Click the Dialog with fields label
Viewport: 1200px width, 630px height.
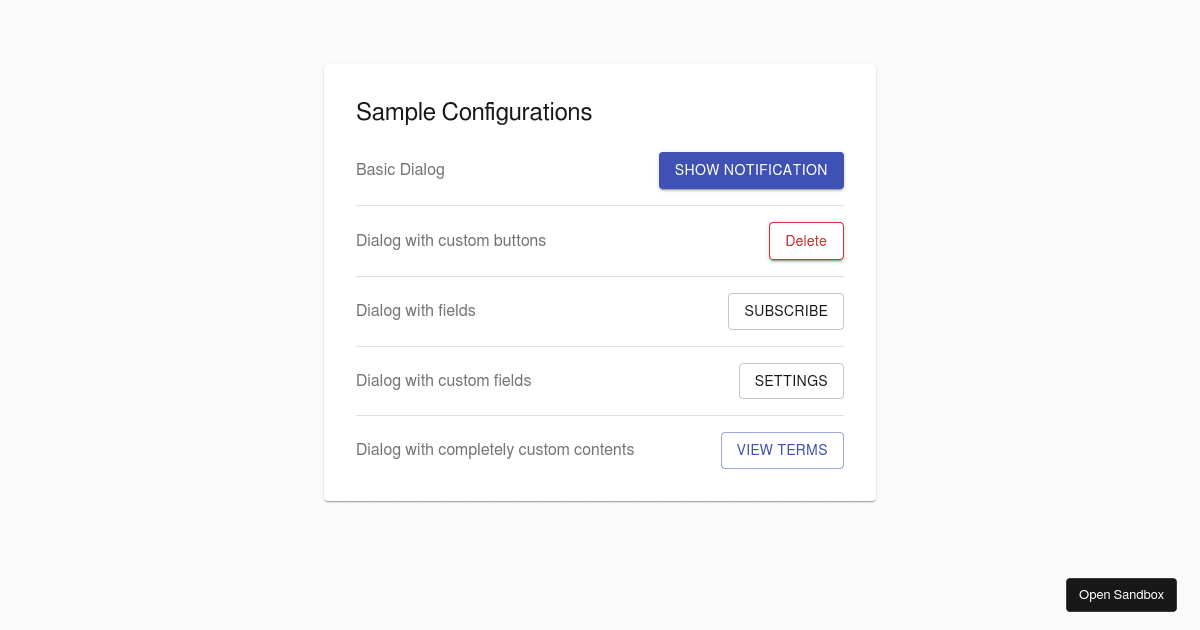416,311
